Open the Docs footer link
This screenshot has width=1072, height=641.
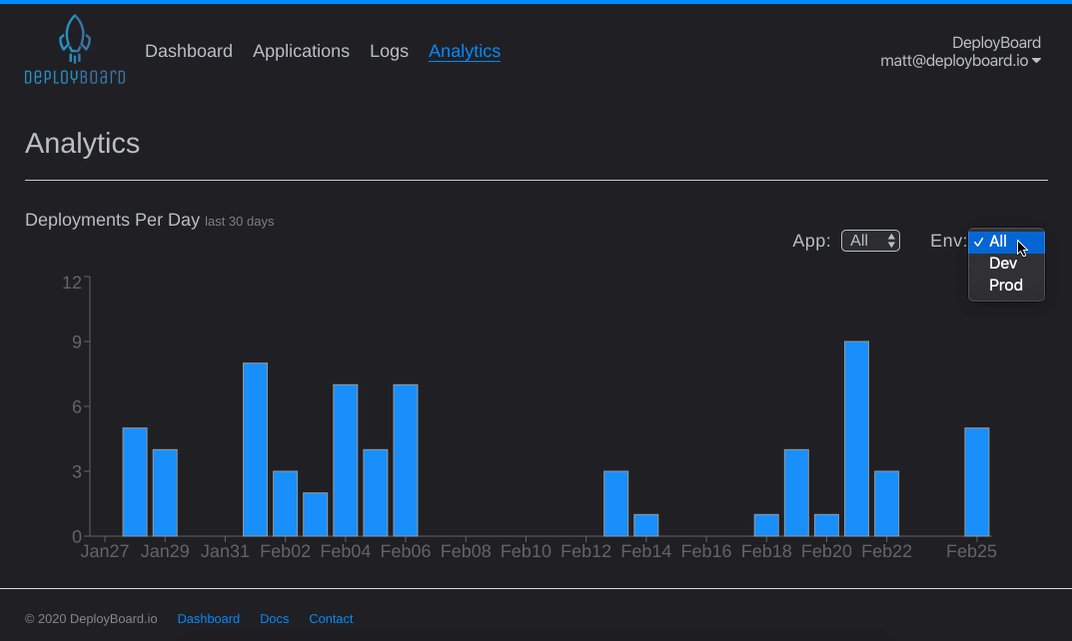(274, 619)
